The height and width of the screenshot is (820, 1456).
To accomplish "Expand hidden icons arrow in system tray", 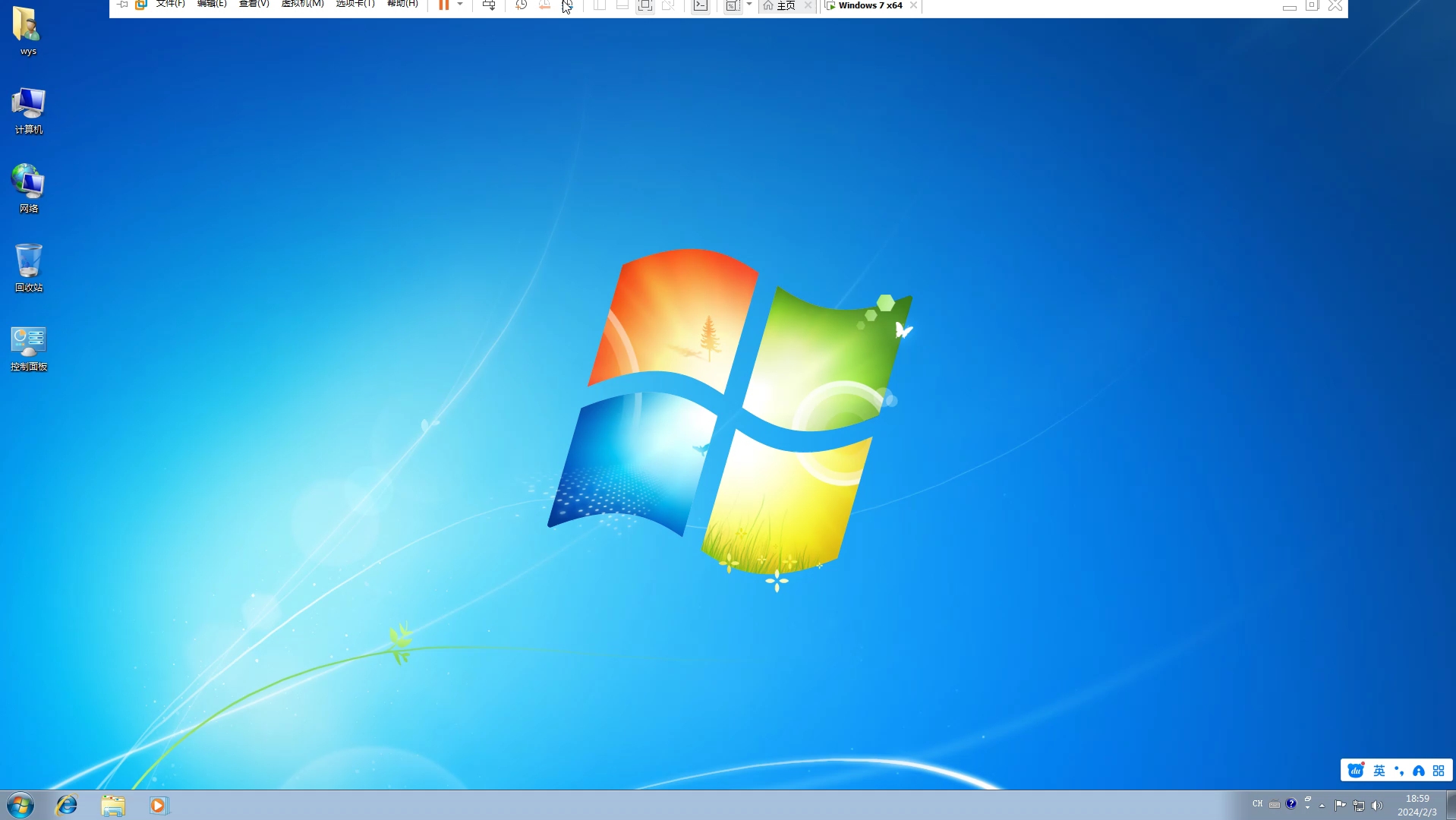I will (x=1321, y=806).
